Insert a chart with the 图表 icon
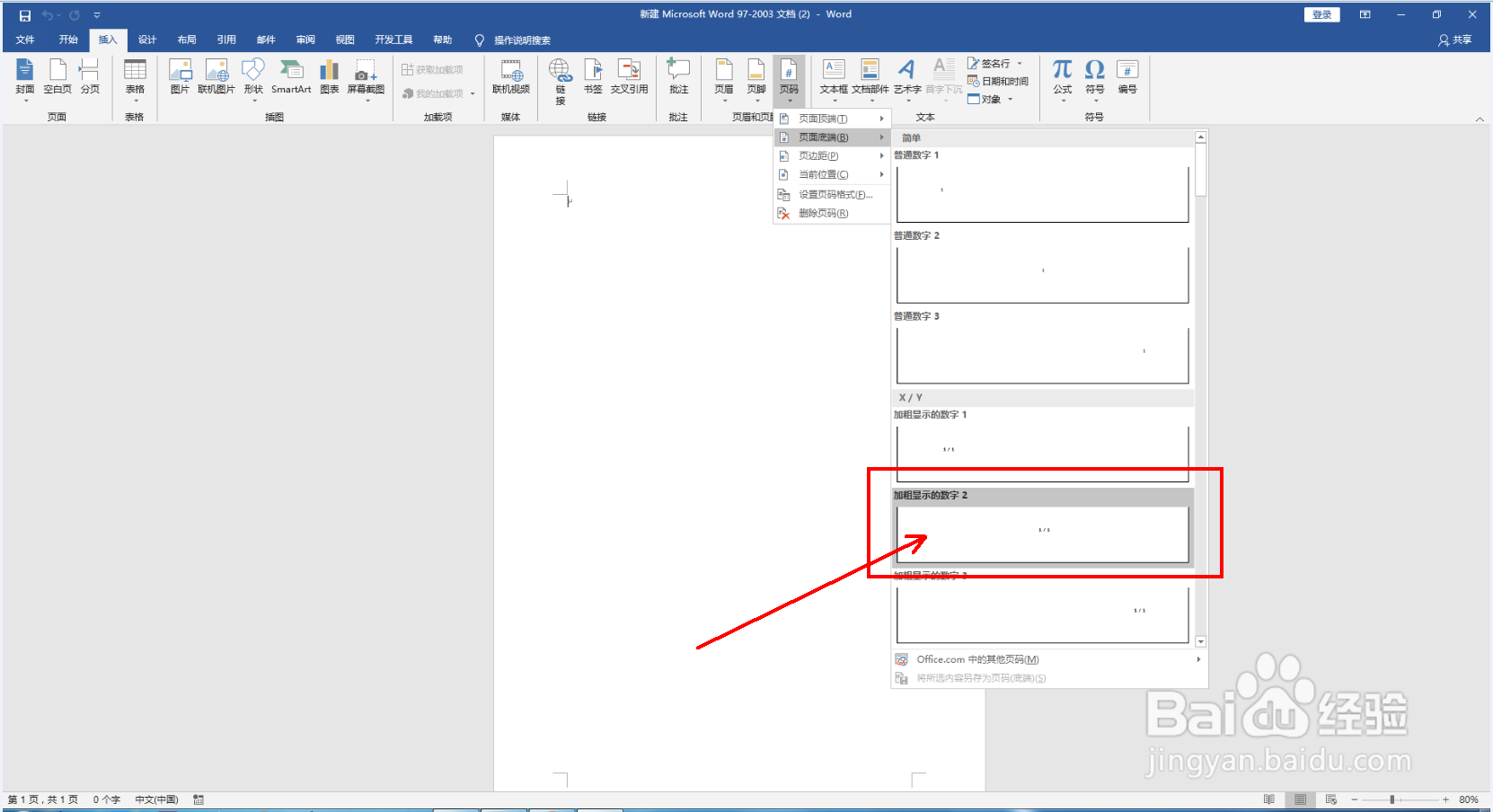This screenshot has height=812, width=1493. pos(328,79)
